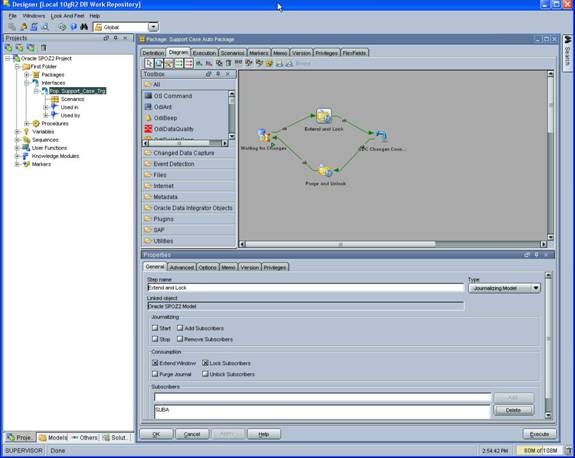Open the File menu

[12, 16]
